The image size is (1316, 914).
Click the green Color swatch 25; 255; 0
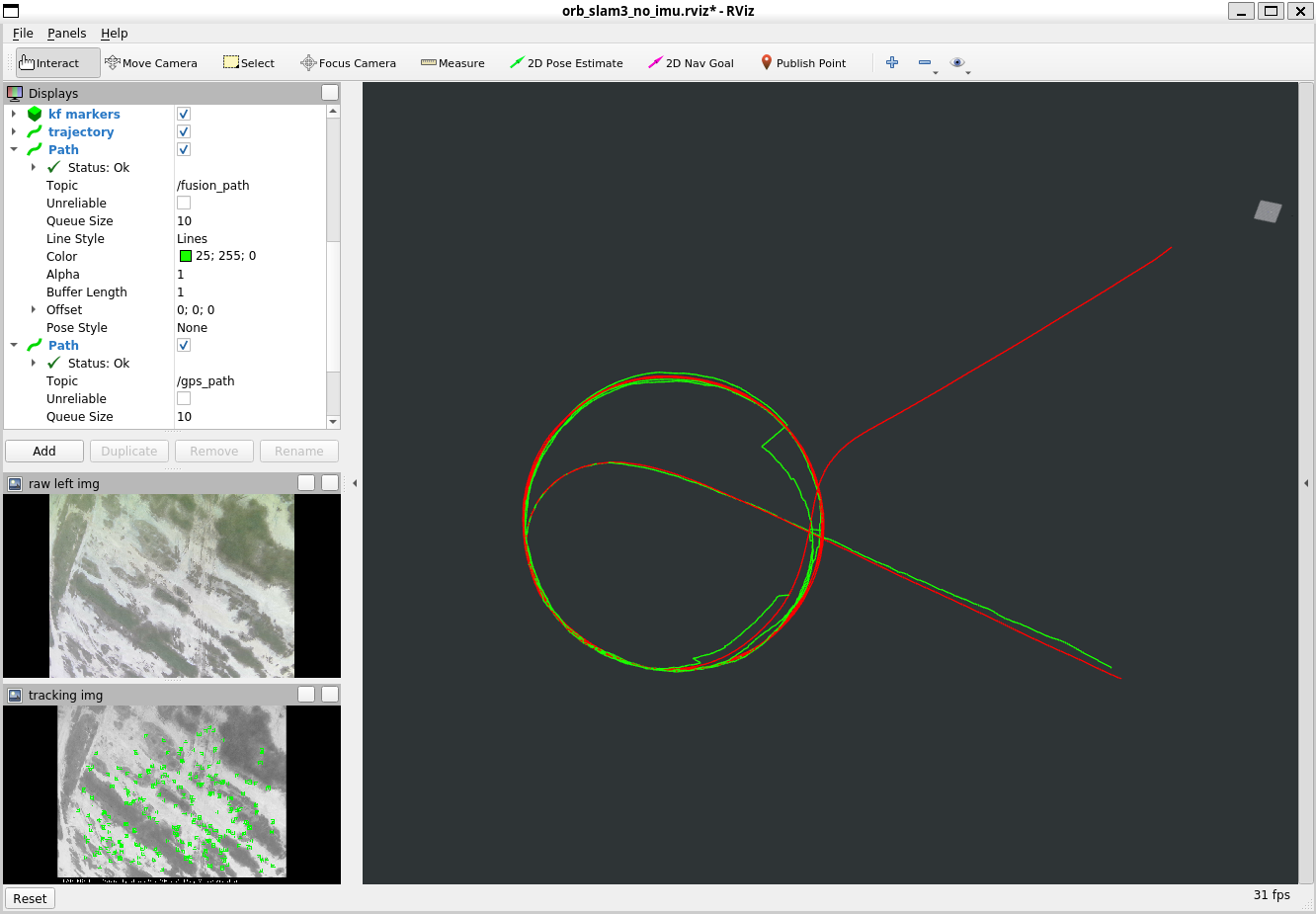185,256
